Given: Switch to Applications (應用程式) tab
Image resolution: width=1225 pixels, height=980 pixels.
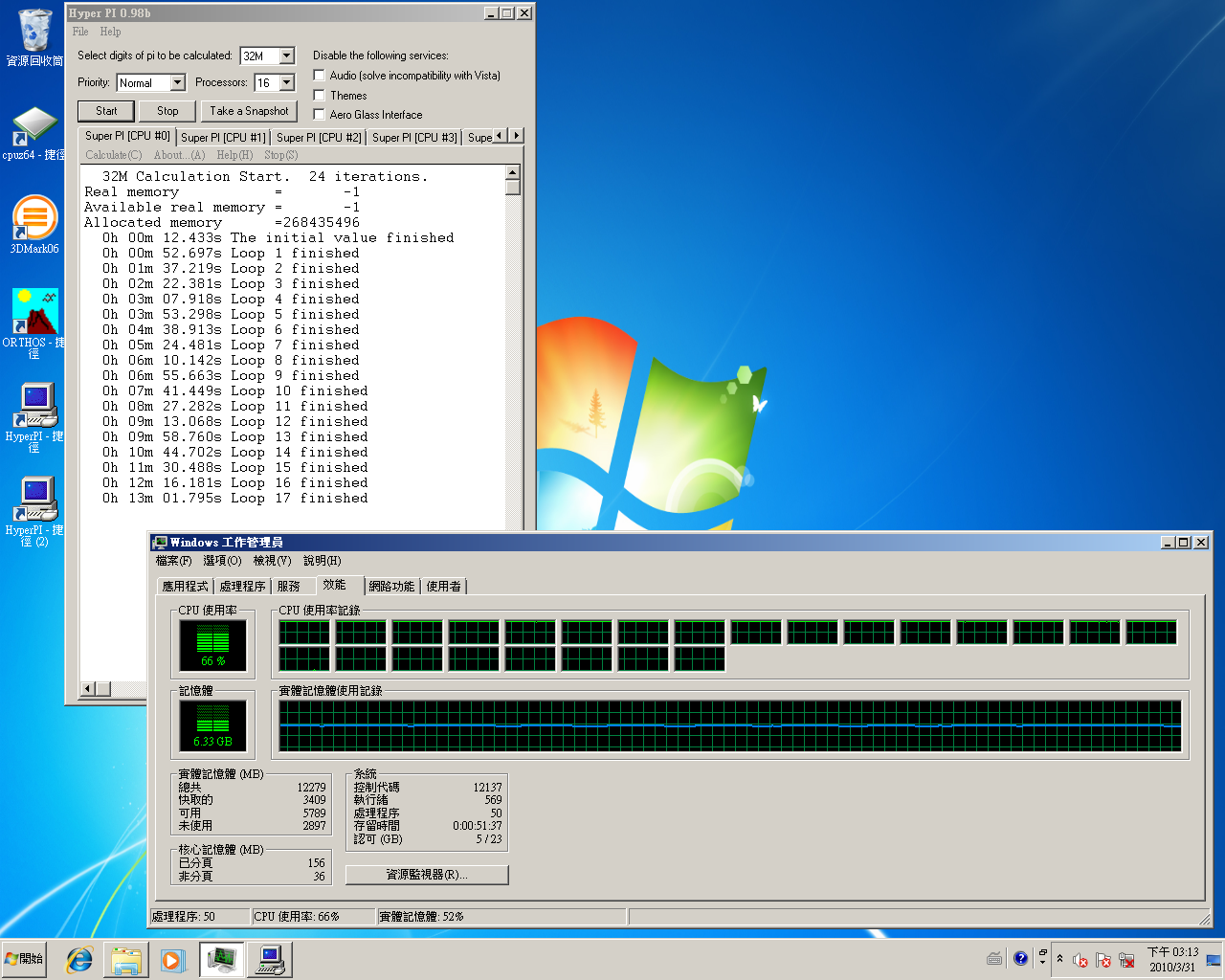Looking at the screenshot, I should pos(185,587).
